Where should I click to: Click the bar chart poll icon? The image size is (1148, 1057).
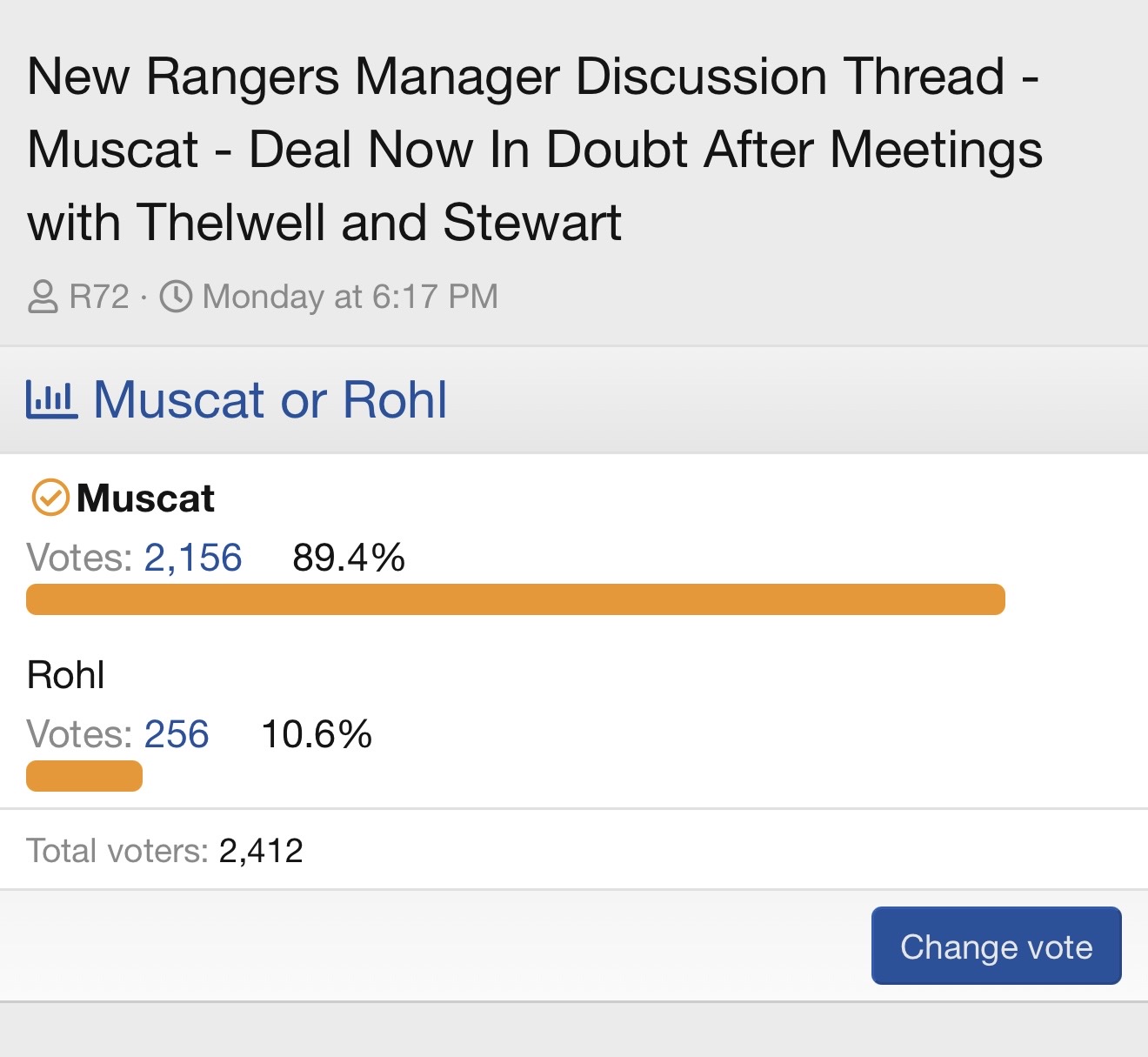pyautogui.click(x=52, y=399)
